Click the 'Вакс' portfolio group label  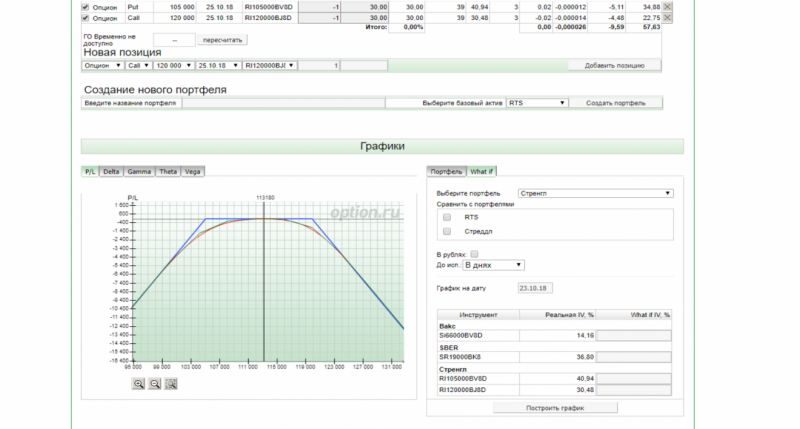[x=447, y=326]
